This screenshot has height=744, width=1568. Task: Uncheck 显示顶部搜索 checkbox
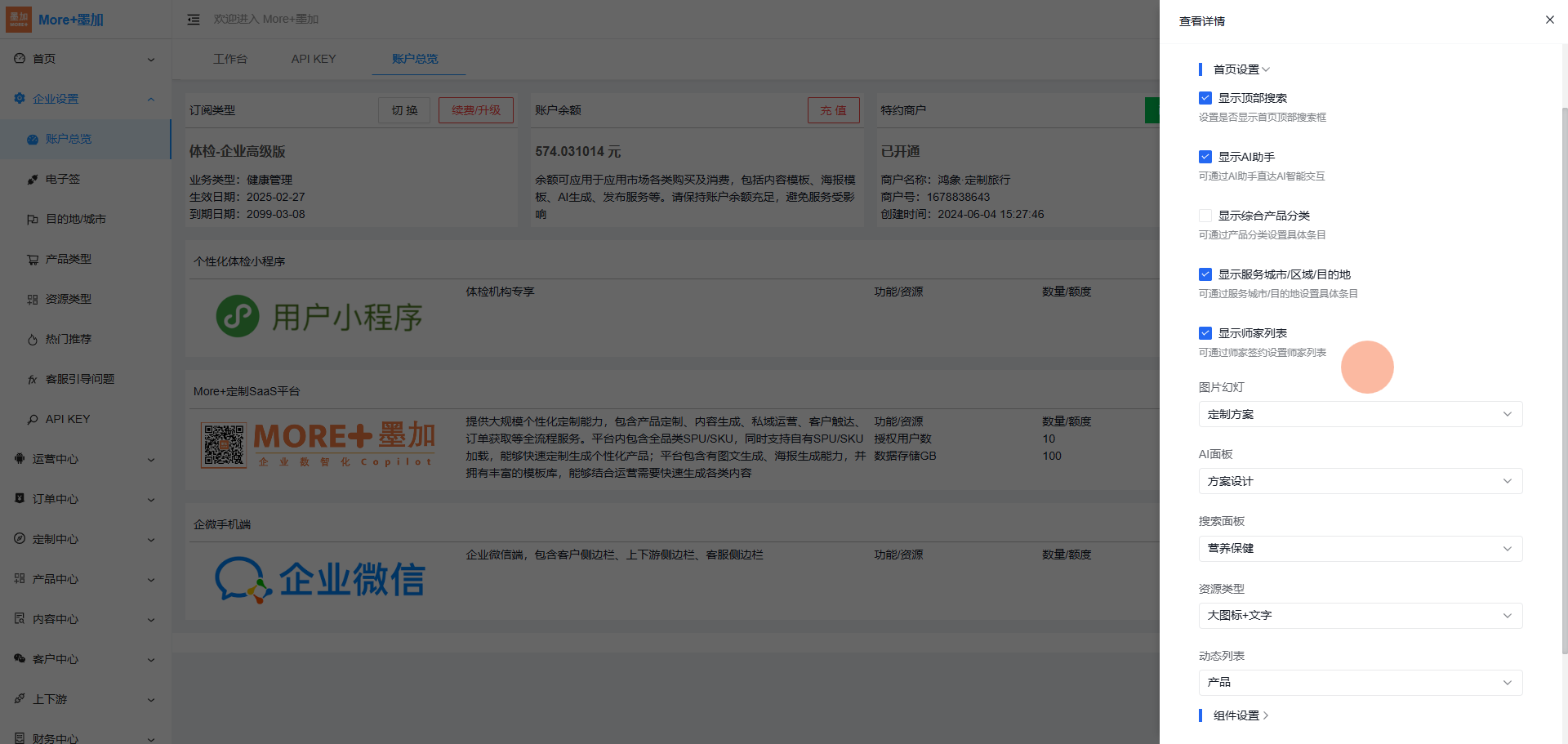point(1205,98)
